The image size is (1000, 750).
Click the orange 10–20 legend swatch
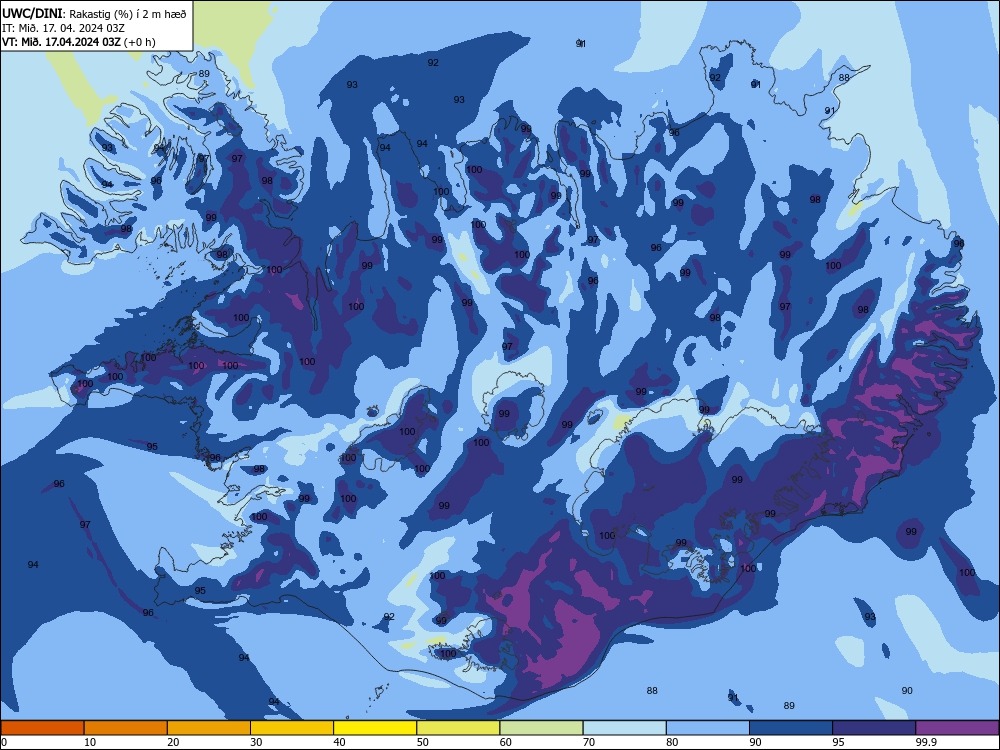pos(126,728)
